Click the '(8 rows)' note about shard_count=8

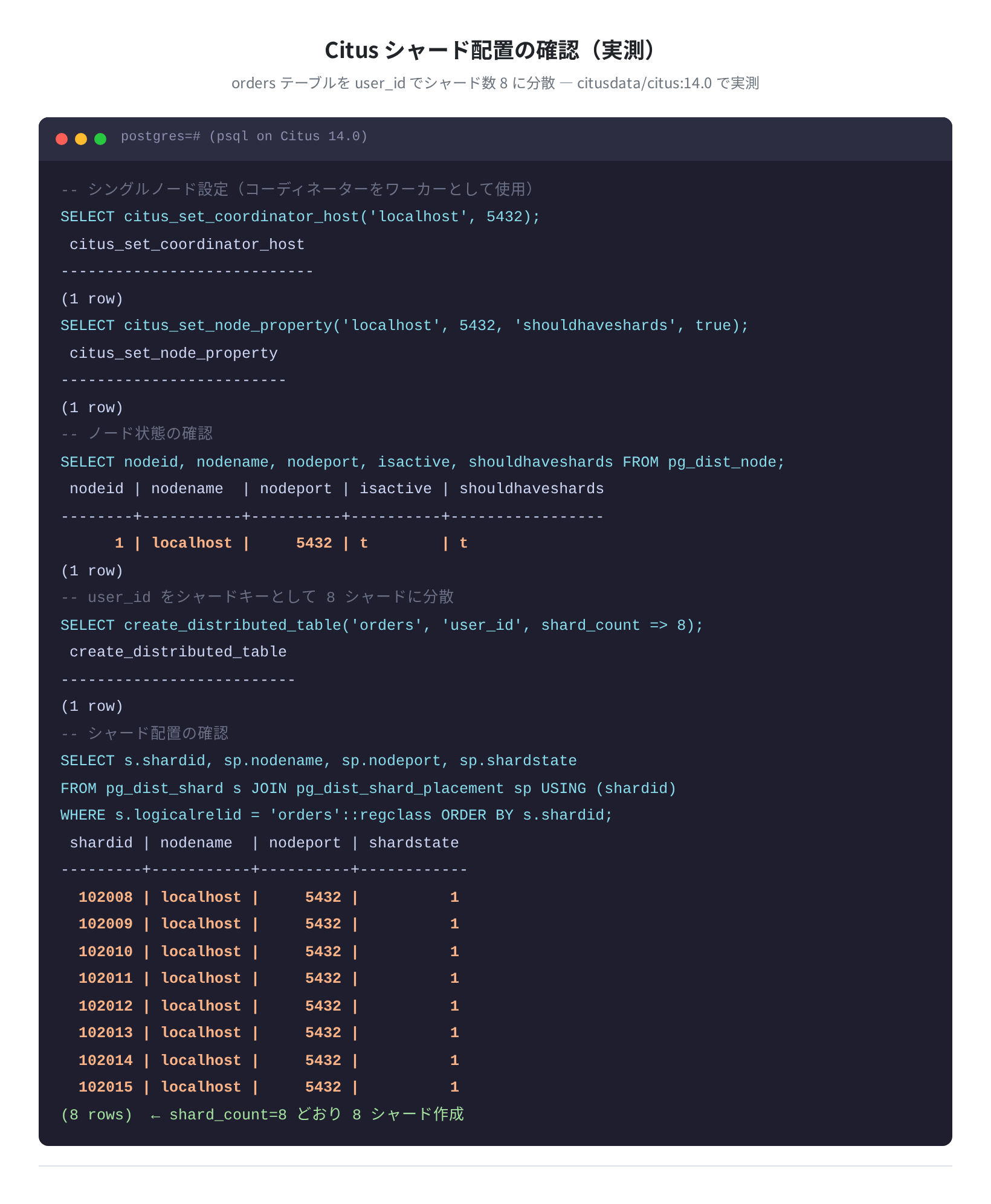262,1115
